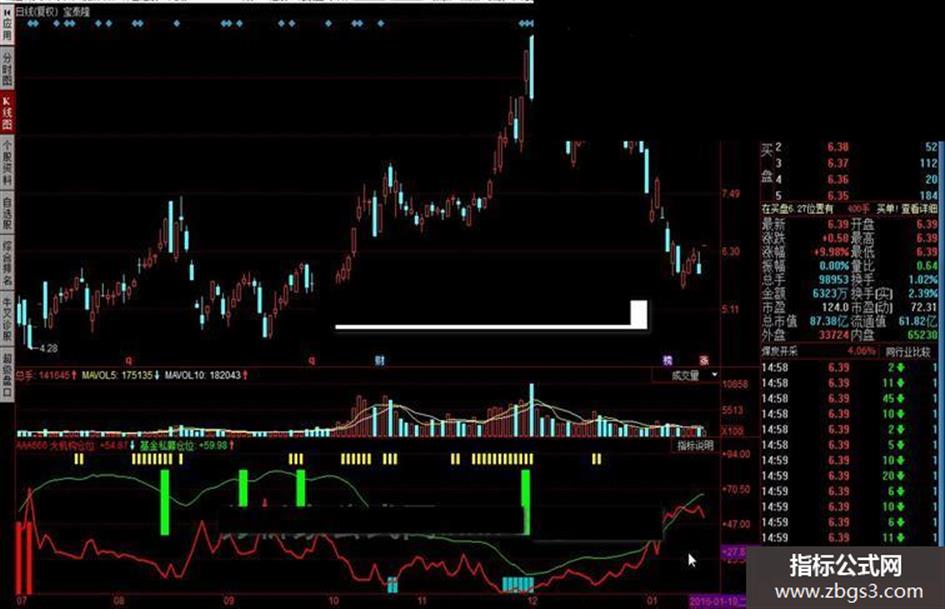Open the 查看详细 link
This screenshot has height=609, width=945.
pyautogui.click(x=920, y=209)
